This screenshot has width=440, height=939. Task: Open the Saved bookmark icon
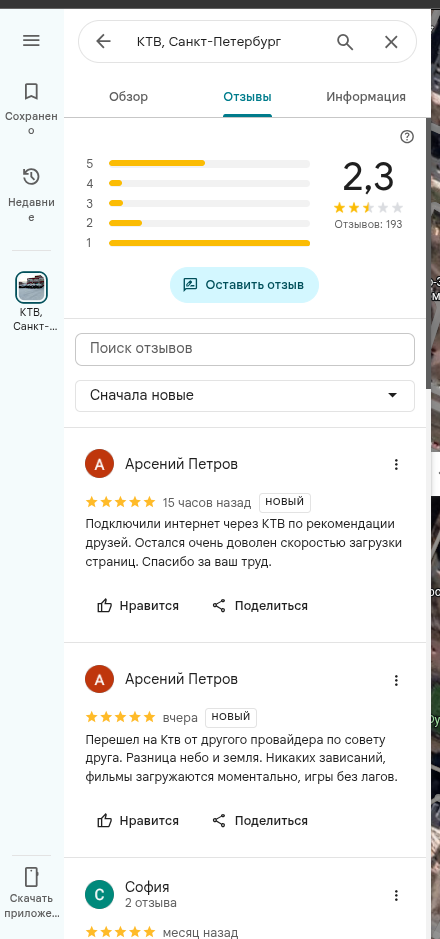pyautogui.click(x=31, y=92)
